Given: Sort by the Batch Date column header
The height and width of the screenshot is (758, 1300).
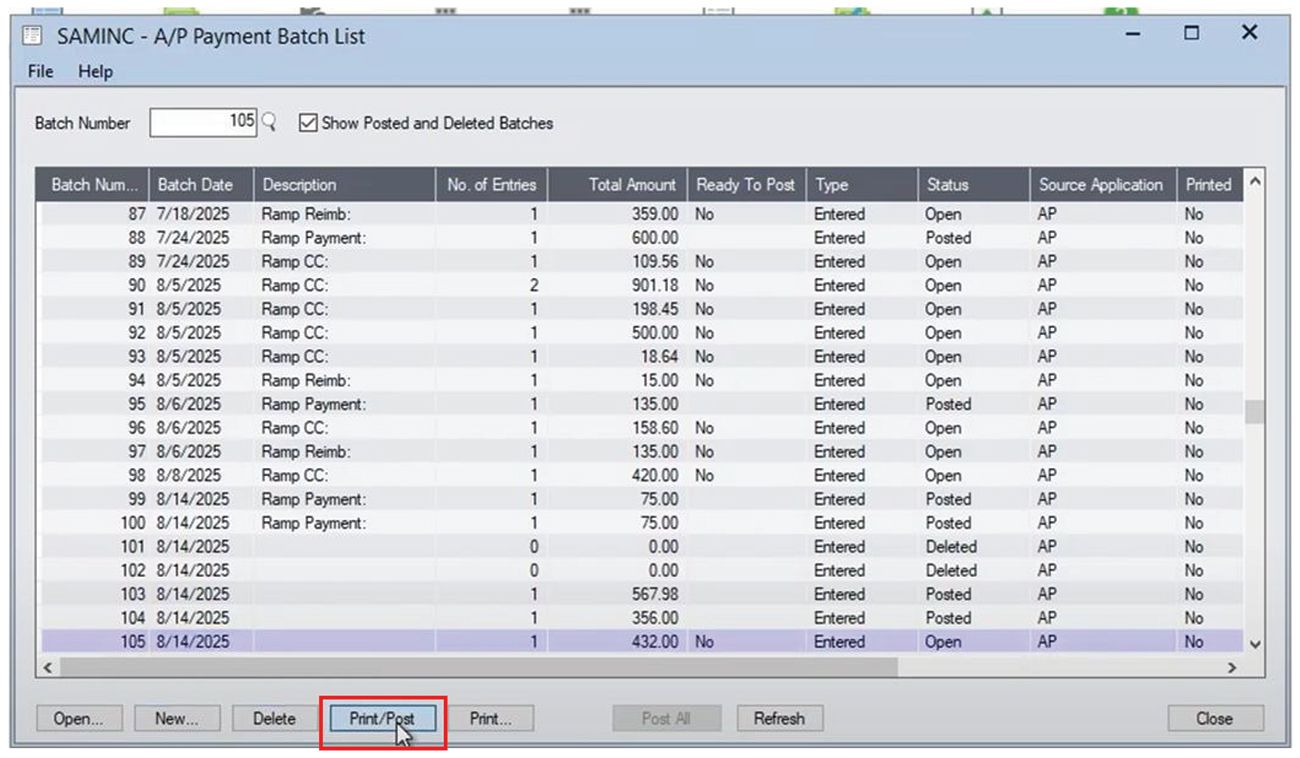Looking at the screenshot, I should coord(201,184).
